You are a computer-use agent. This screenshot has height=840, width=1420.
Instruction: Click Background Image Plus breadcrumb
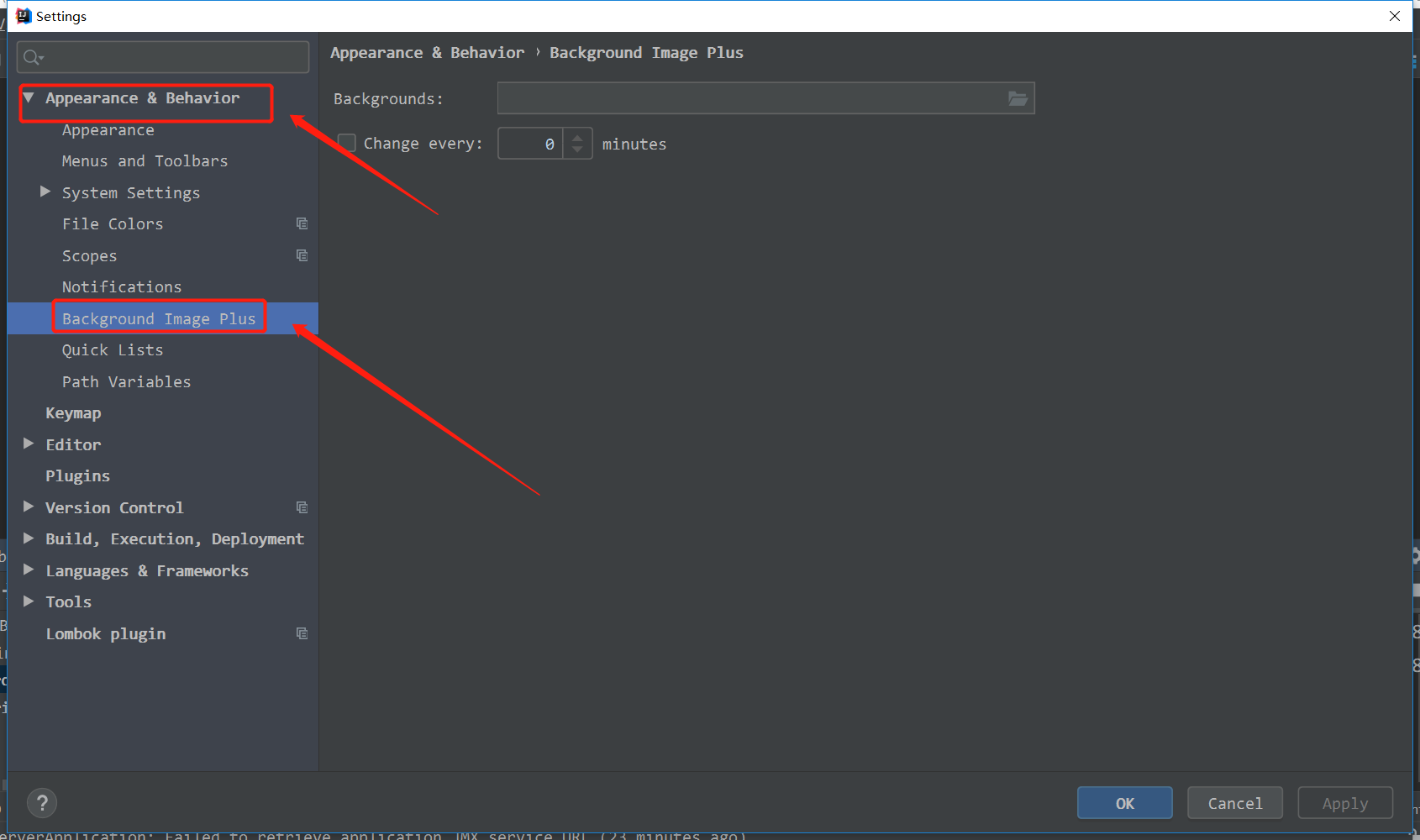[646, 52]
